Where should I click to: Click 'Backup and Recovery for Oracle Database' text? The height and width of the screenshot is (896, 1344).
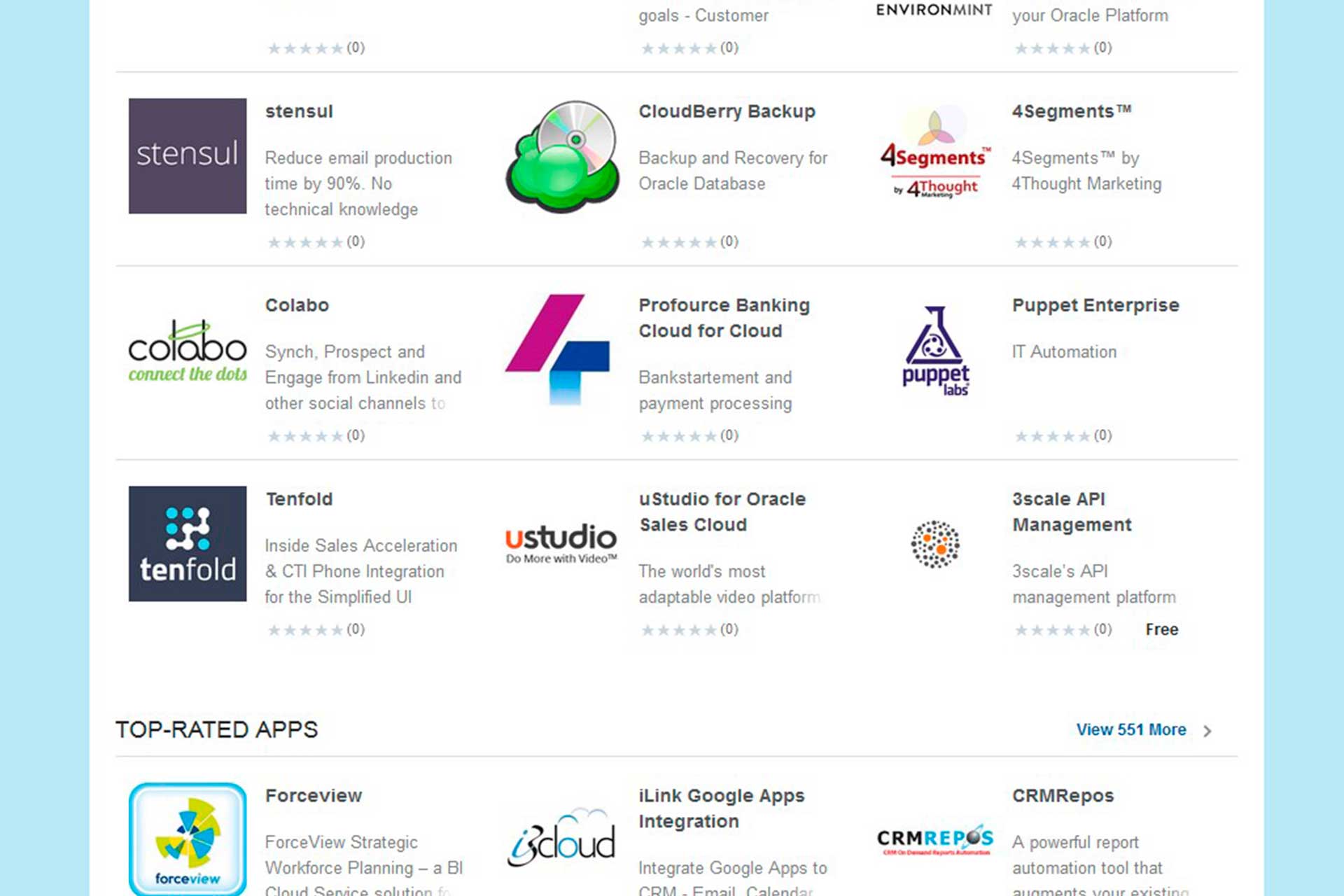[x=733, y=171]
